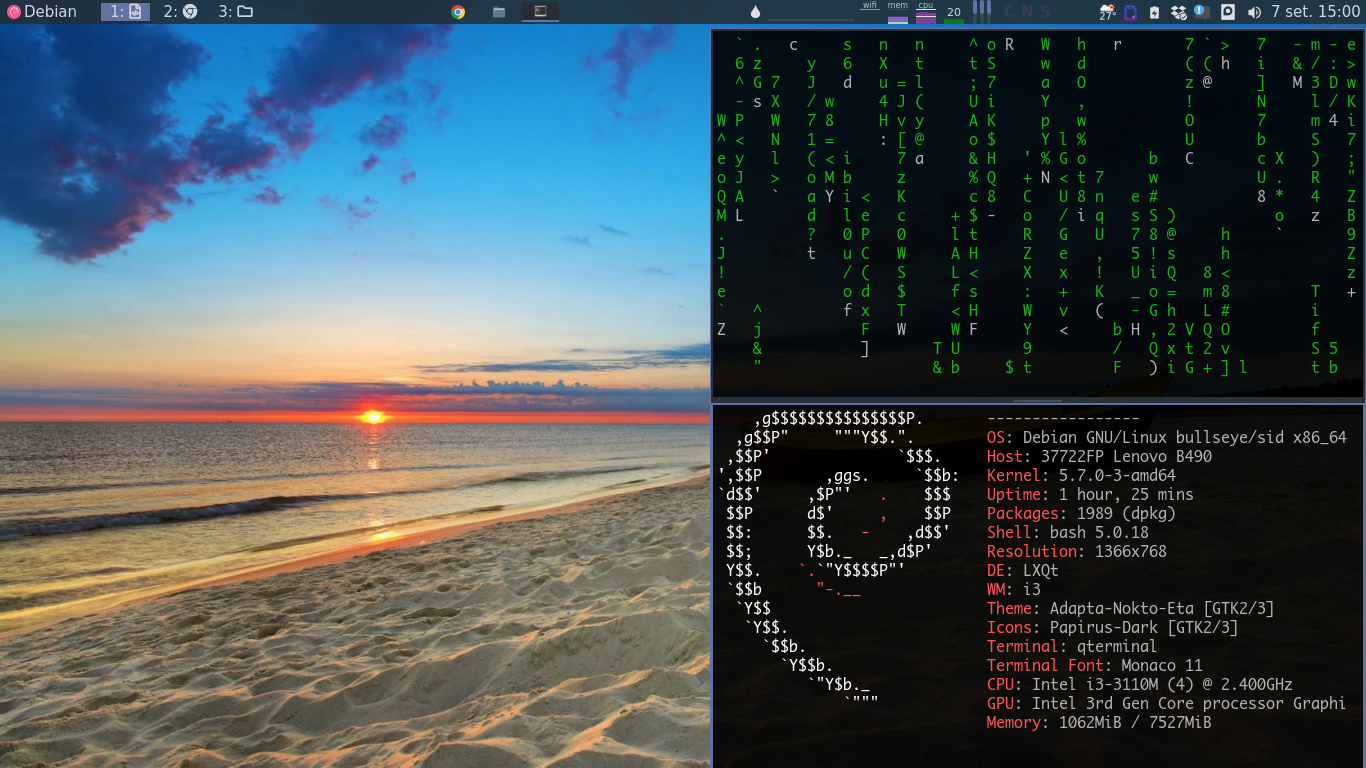Focus the upper matrix terminal window
The width and height of the screenshot is (1366, 768).
pos(1038,215)
